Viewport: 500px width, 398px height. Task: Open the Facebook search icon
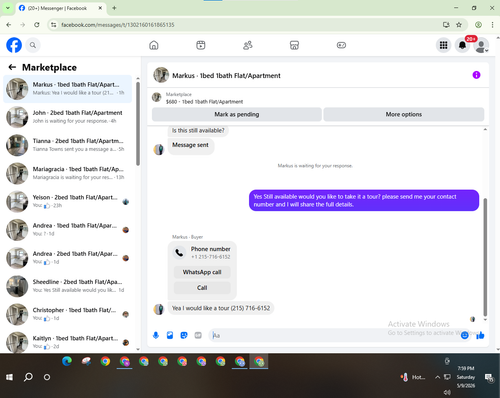pyautogui.click(x=33, y=45)
